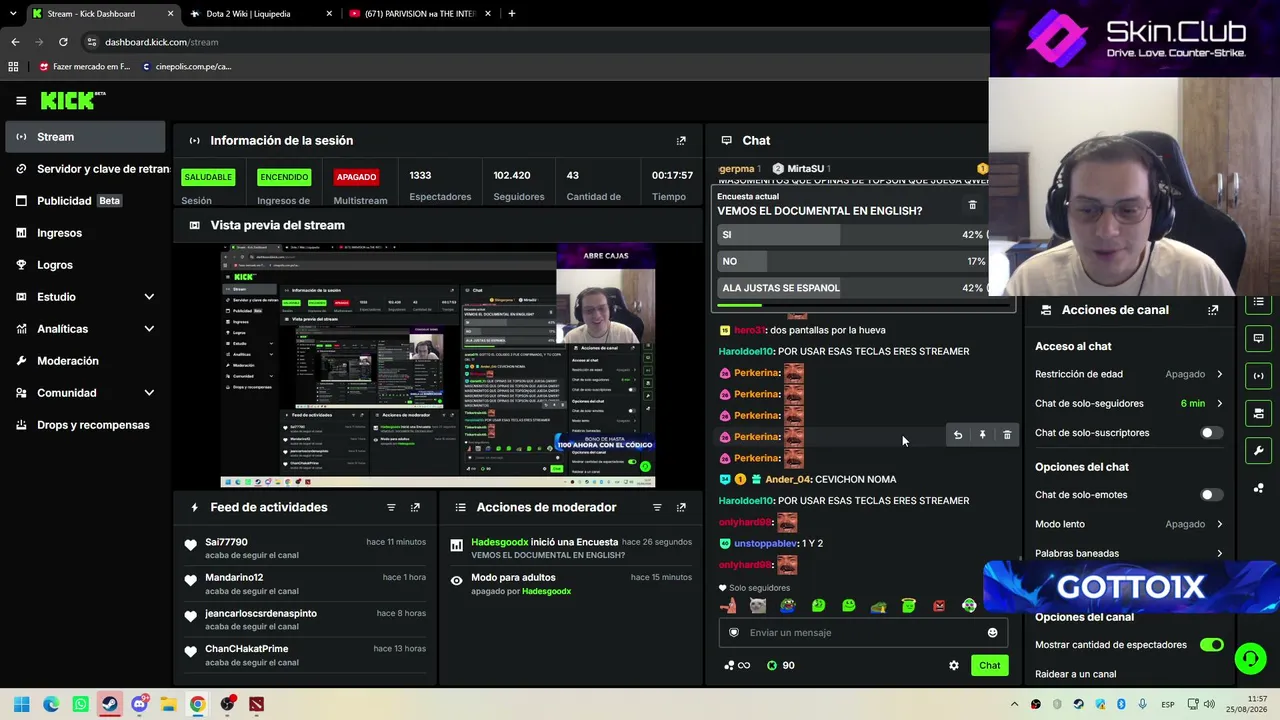Vote ALA JUSTAS SE ESPANOL option
This screenshot has width=1280, height=720.
[851, 288]
